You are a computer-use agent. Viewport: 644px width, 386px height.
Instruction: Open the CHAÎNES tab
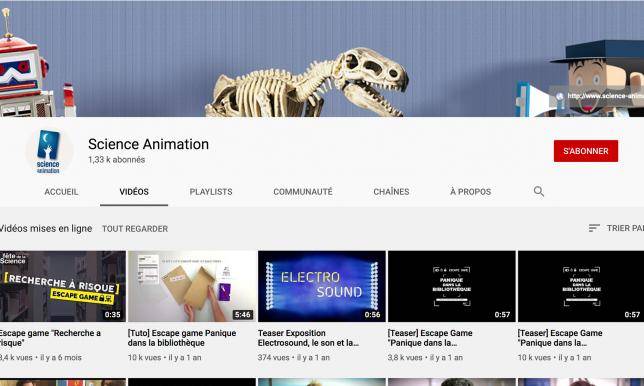coord(391,192)
